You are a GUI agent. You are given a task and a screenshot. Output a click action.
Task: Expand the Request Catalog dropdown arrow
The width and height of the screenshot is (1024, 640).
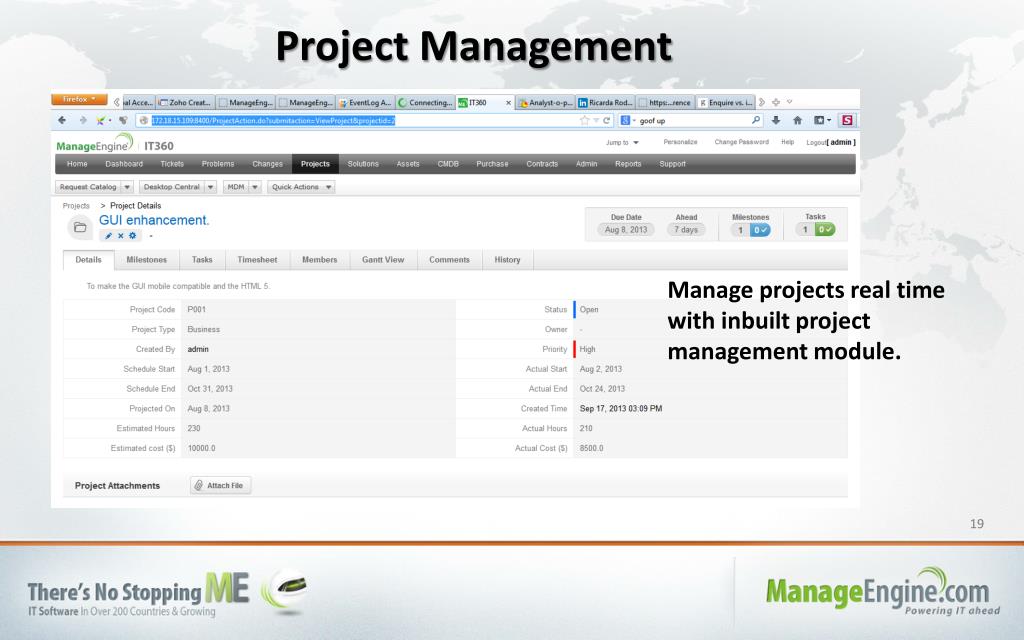(127, 187)
